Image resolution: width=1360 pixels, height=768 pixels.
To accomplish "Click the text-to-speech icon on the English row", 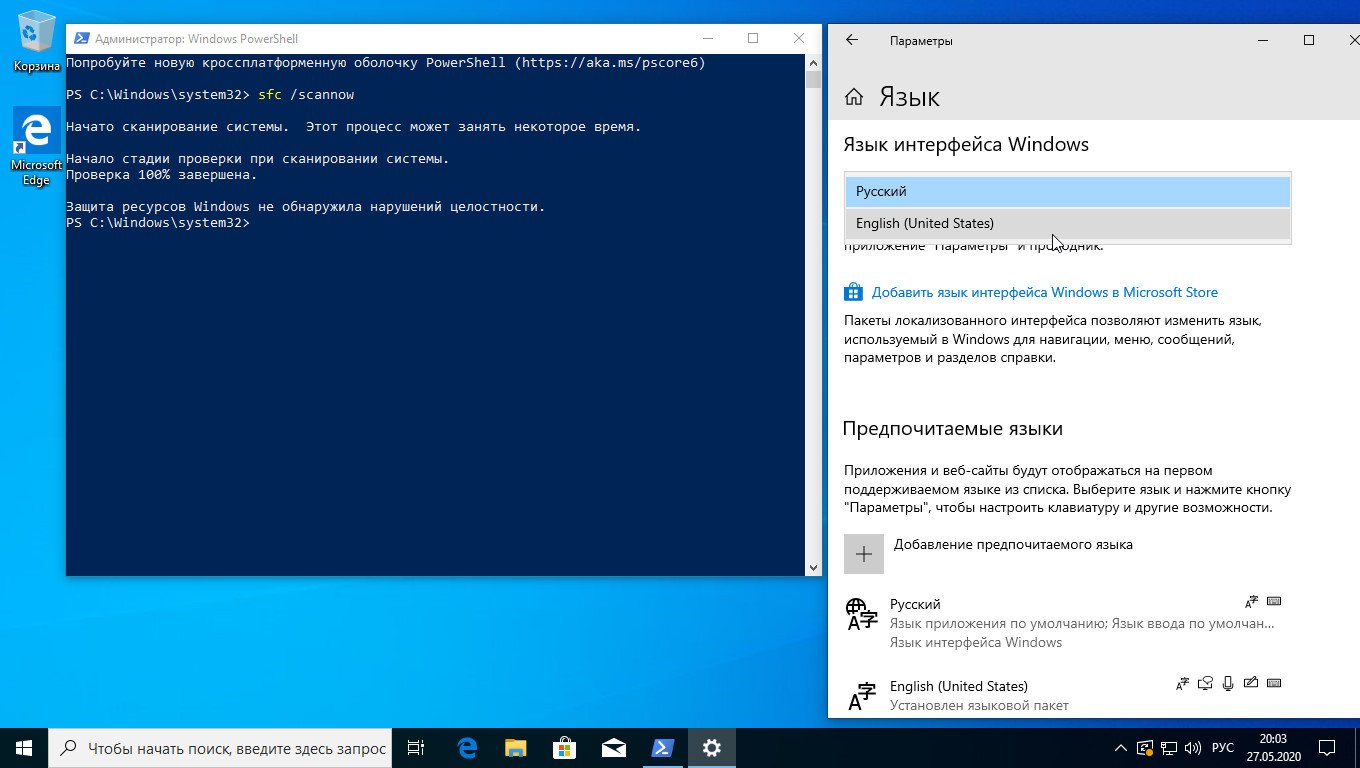I will [1205, 684].
